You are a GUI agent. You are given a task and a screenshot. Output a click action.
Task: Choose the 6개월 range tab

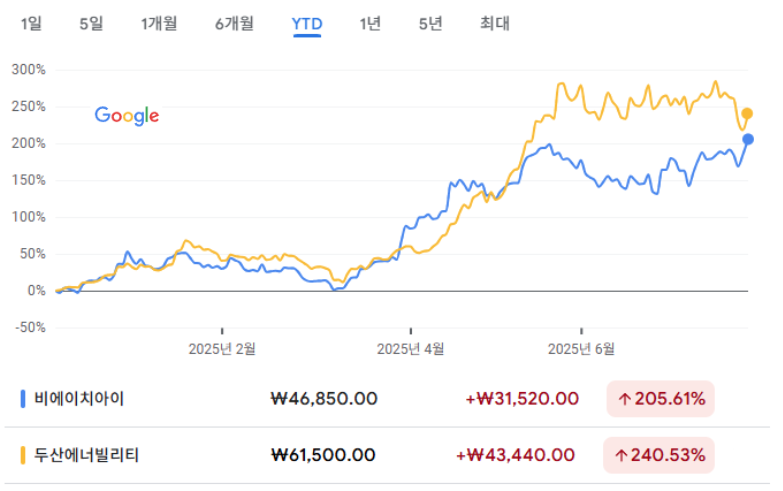(x=234, y=23)
